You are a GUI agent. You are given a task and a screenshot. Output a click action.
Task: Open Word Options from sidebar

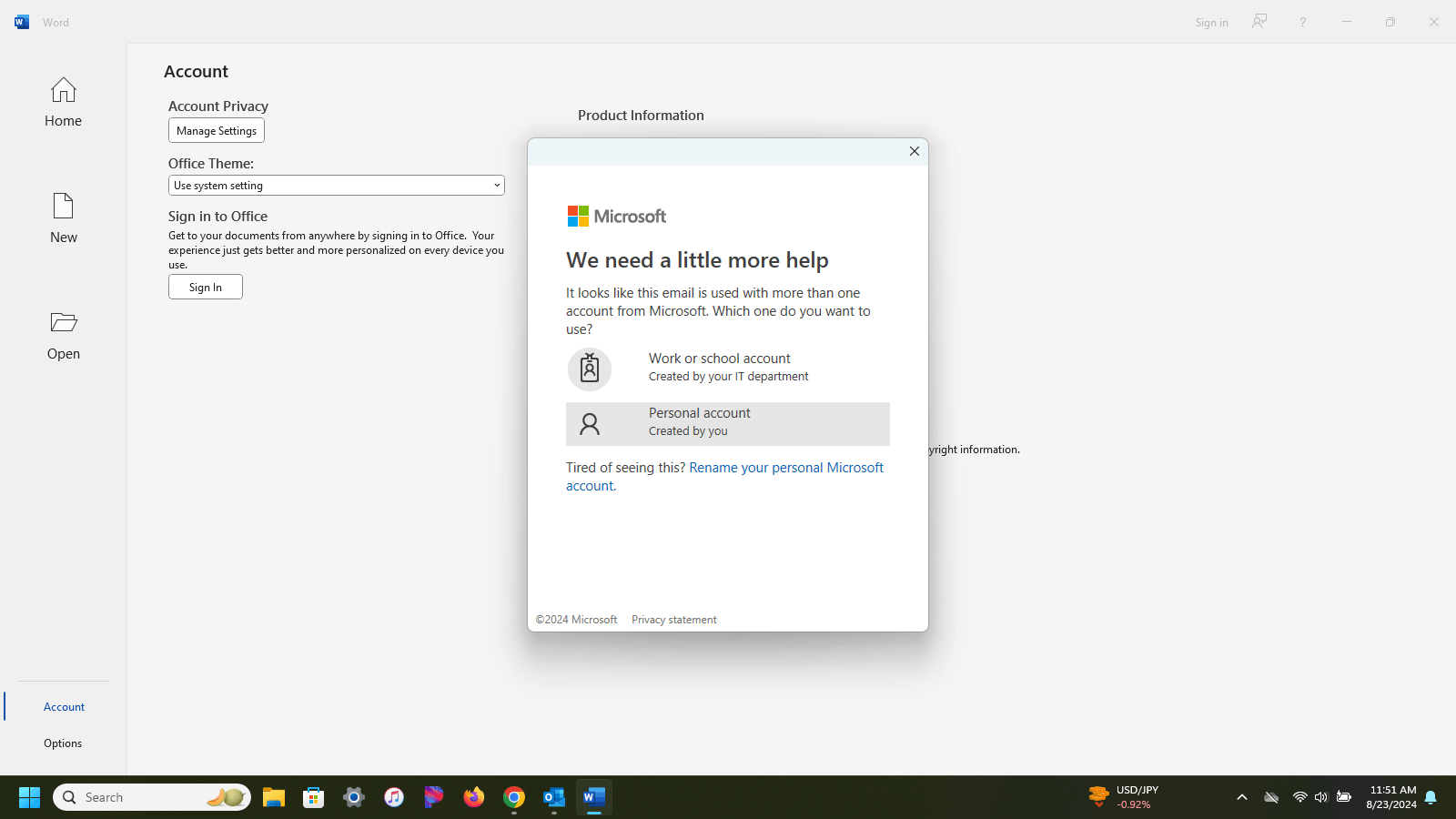tap(63, 743)
